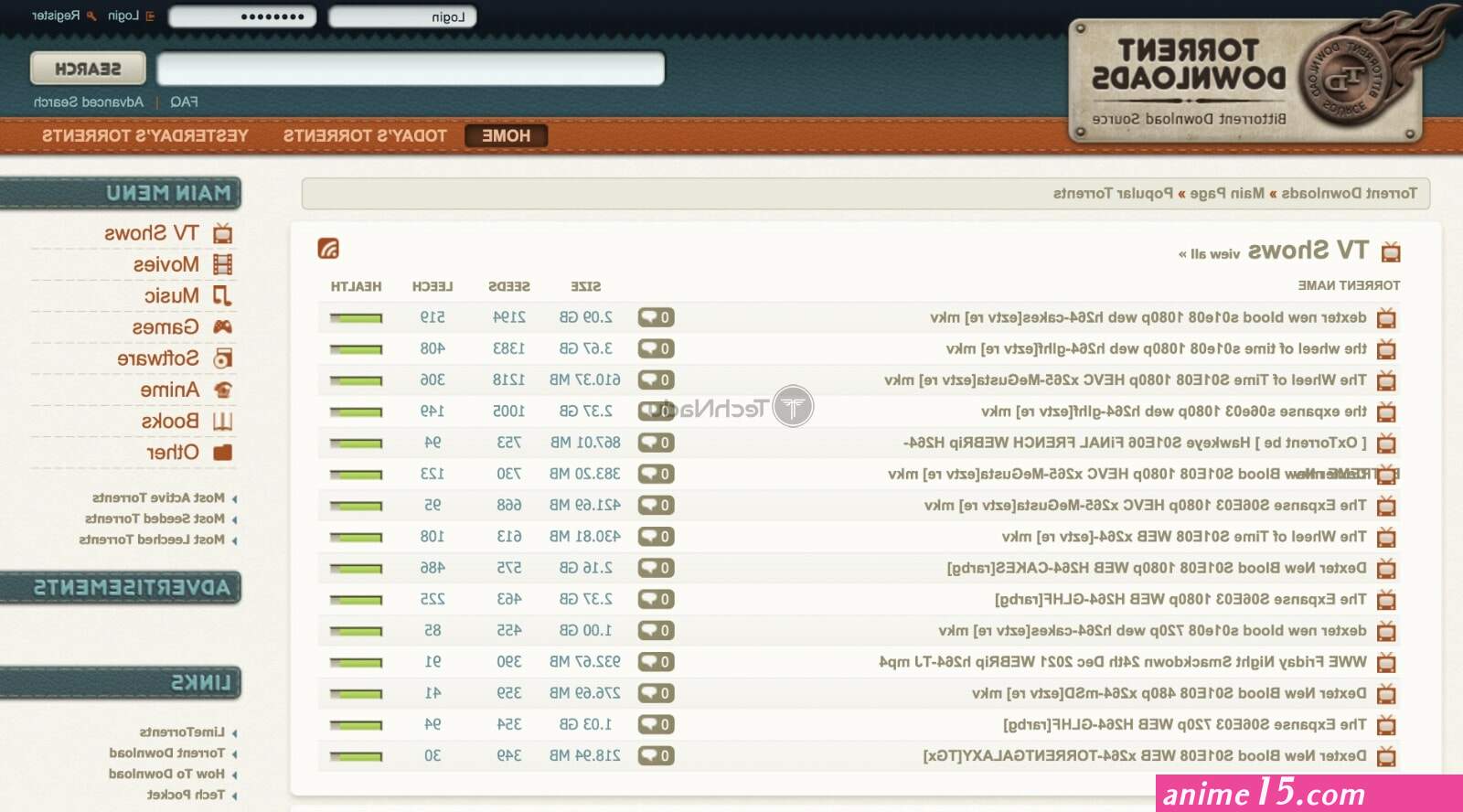This screenshot has width=1463, height=812.
Task: Open the Most Seeded Torrents link
Action: tap(155, 518)
